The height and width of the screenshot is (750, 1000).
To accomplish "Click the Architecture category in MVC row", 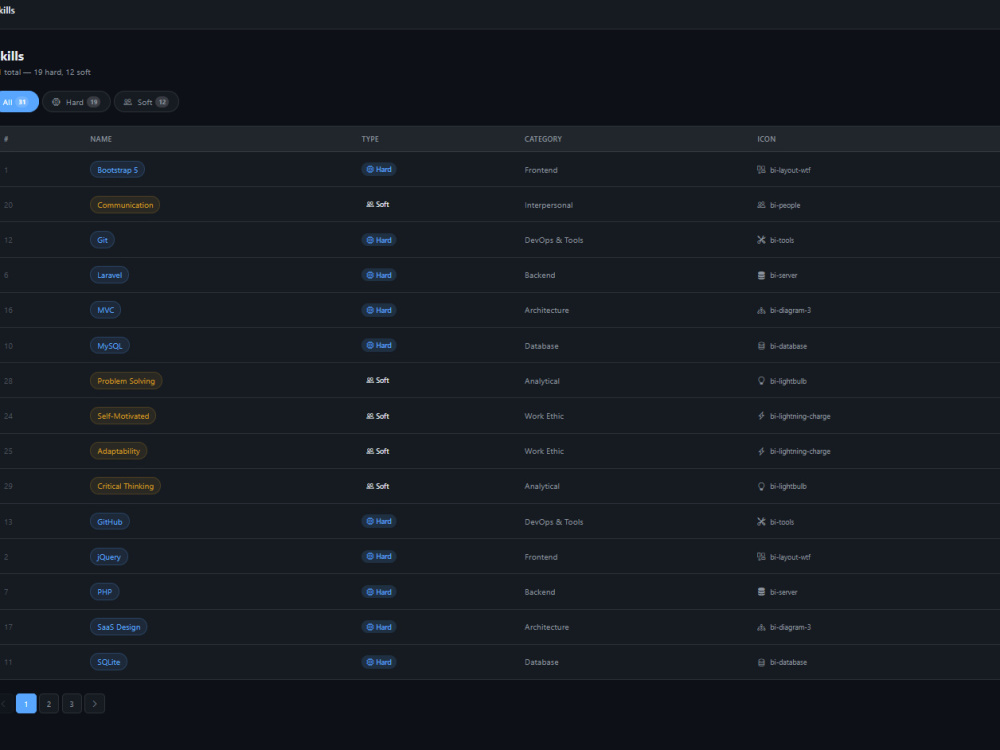I will (547, 310).
